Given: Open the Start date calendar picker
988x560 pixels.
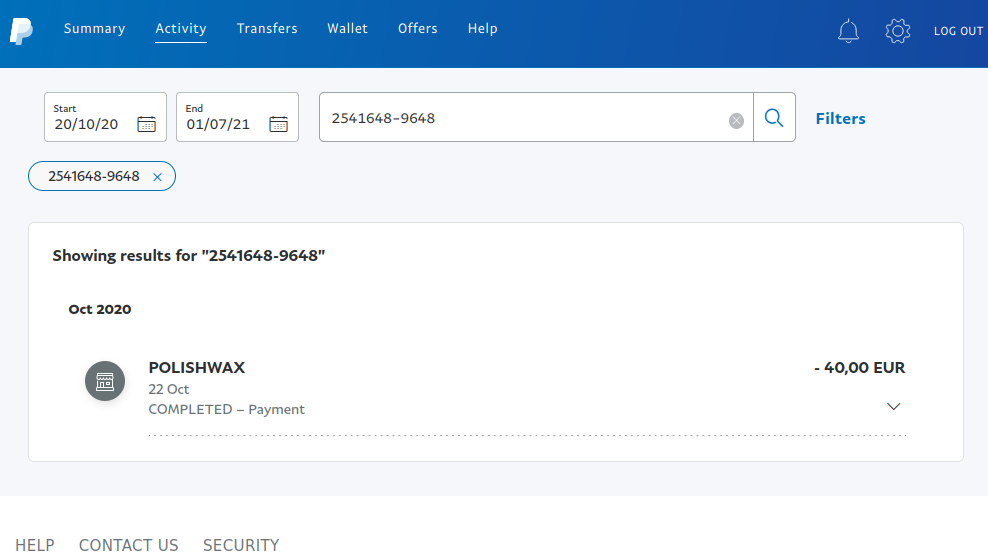Looking at the screenshot, I should [x=146, y=124].
